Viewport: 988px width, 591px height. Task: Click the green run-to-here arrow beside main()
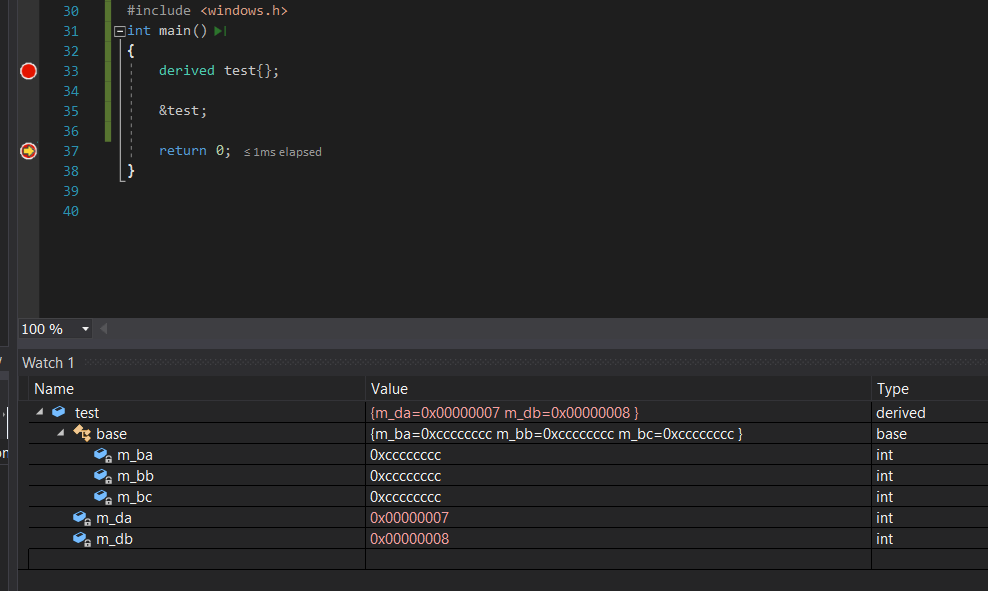pyautogui.click(x=220, y=31)
